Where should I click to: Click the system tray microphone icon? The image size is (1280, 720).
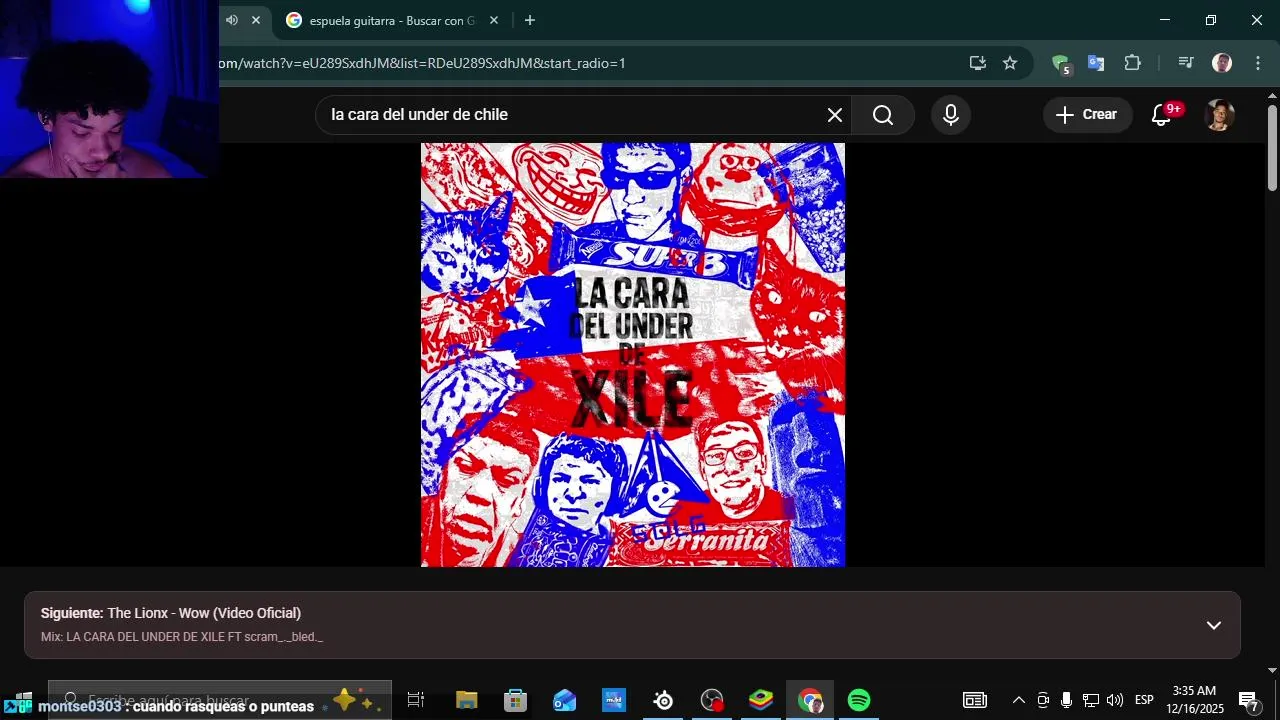[x=1067, y=700]
